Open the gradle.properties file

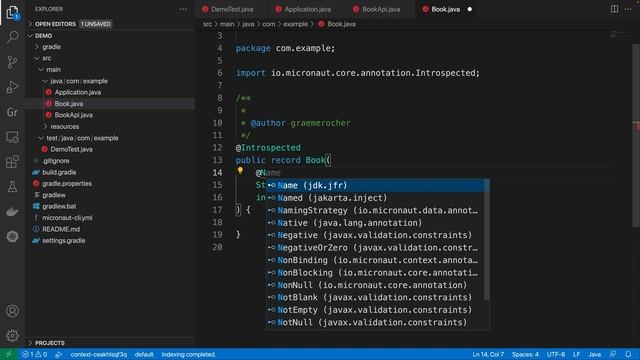pyautogui.click(x=111, y=184)
